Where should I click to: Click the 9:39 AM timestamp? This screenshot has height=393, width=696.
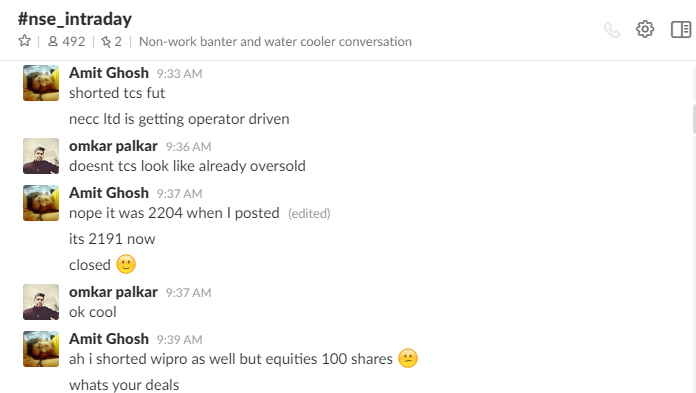(x=179, y=340)
